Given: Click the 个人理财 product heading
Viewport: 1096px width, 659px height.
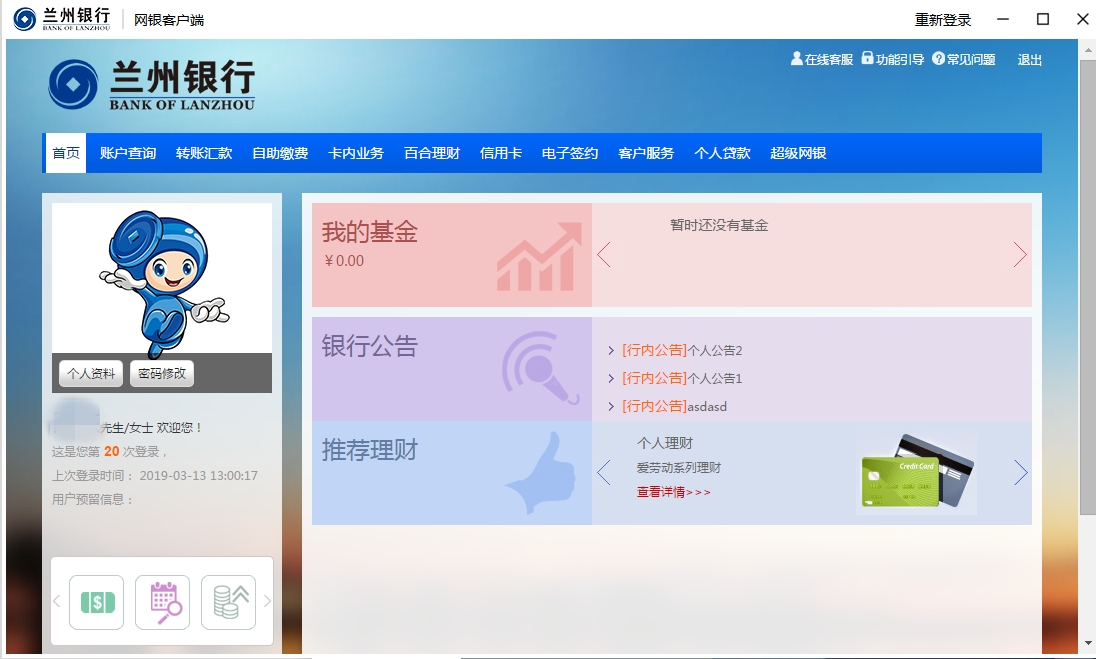Looking at the screenshot, I should coord(665,443).
